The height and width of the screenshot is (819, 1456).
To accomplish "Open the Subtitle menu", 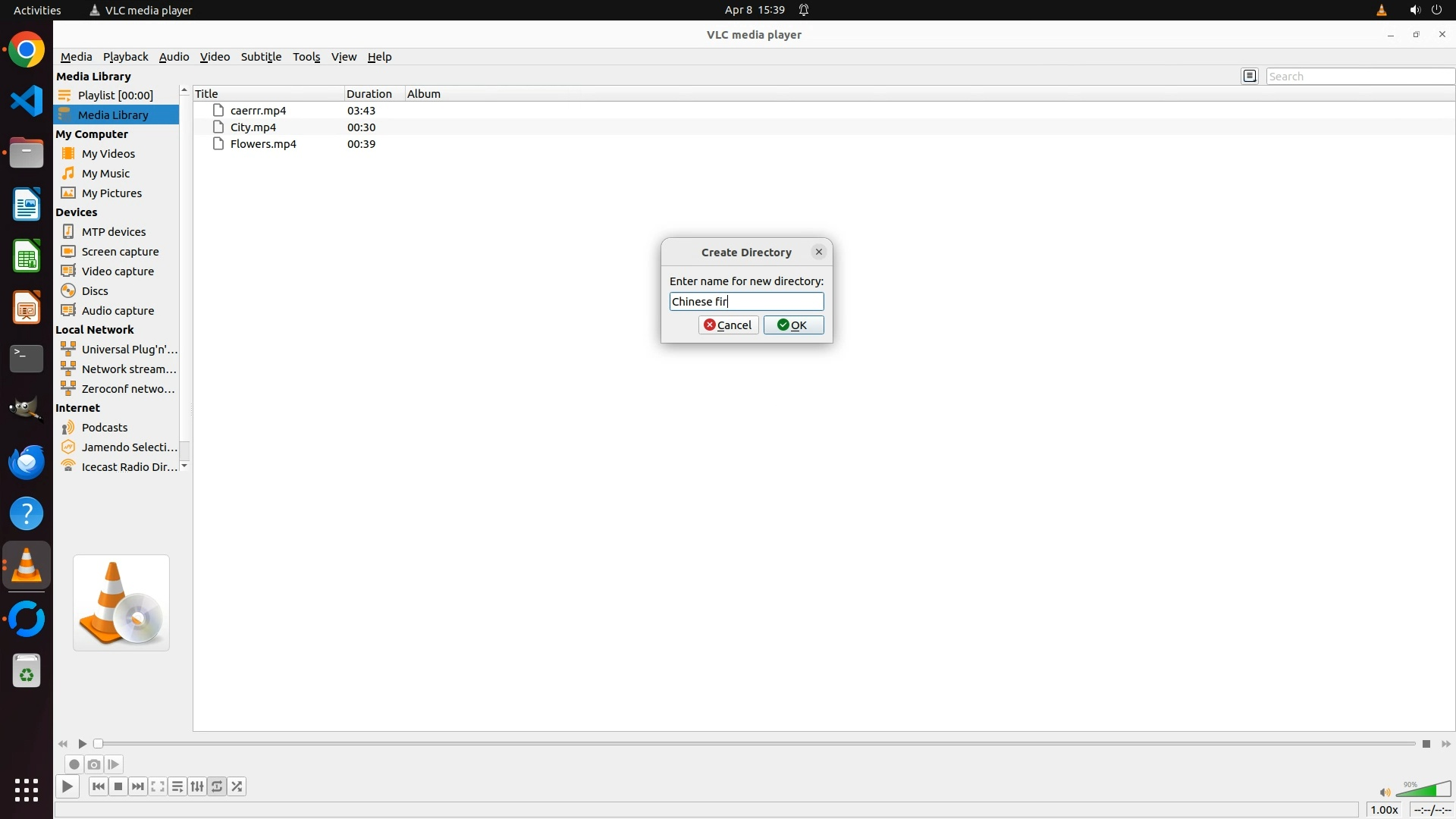I will [x=261, y=57].
